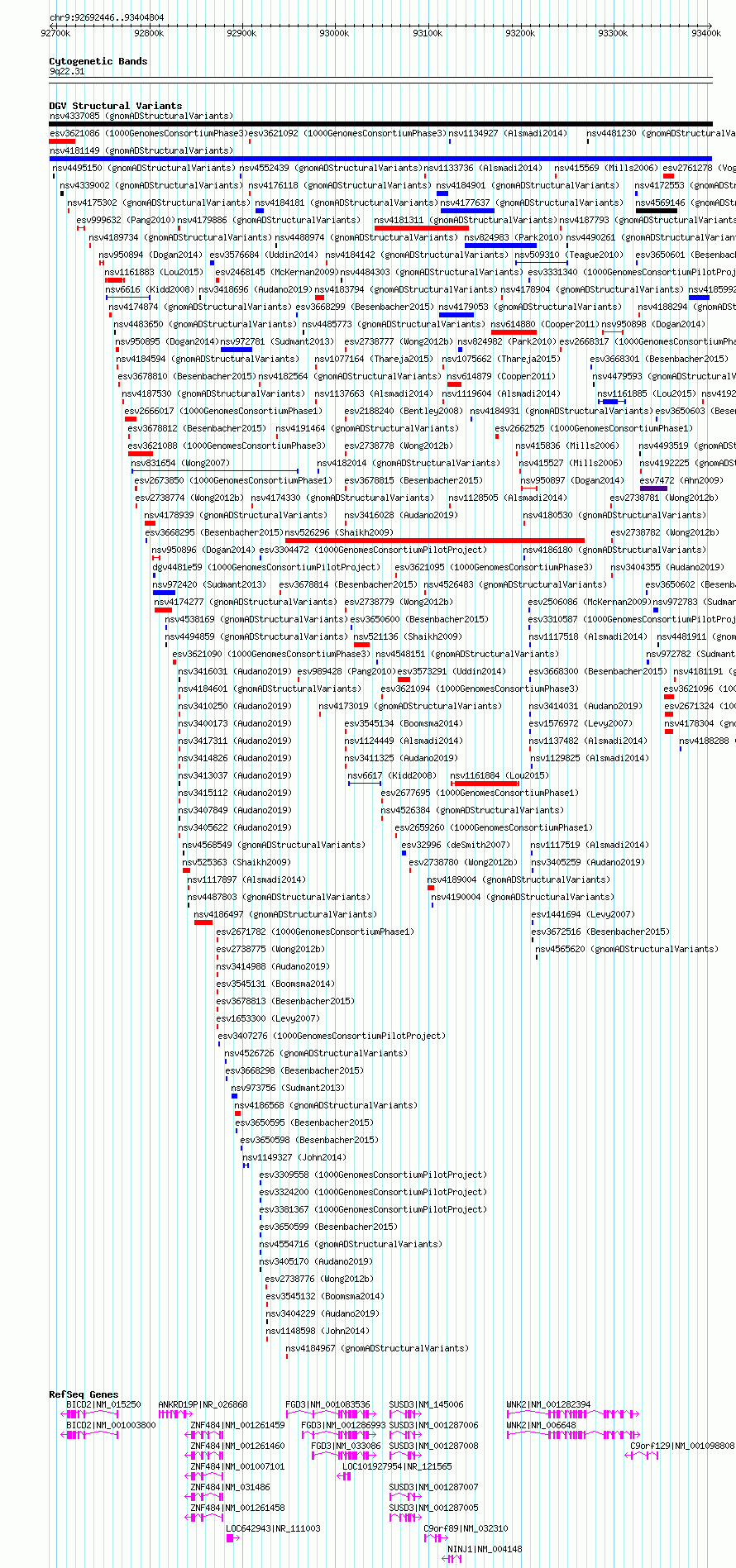736x1568 pixels.
Task: Open gene ANKRD19P|NR_026868
Action: click(x=203, y=1404)
